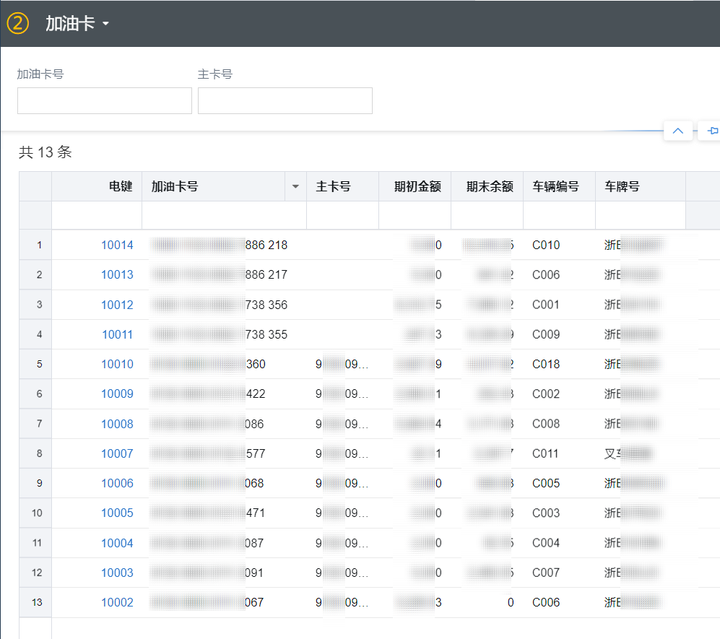The width and height of the screenshot is (720, 639).
Task: Click the filter cell under 电键 column
Action: (x=97, y=215)
